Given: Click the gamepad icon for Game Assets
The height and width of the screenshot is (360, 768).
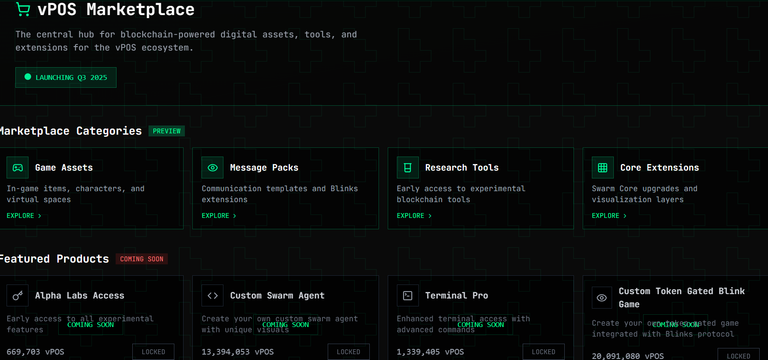Looking at the screenshot, I should click(x=18, y=168).
